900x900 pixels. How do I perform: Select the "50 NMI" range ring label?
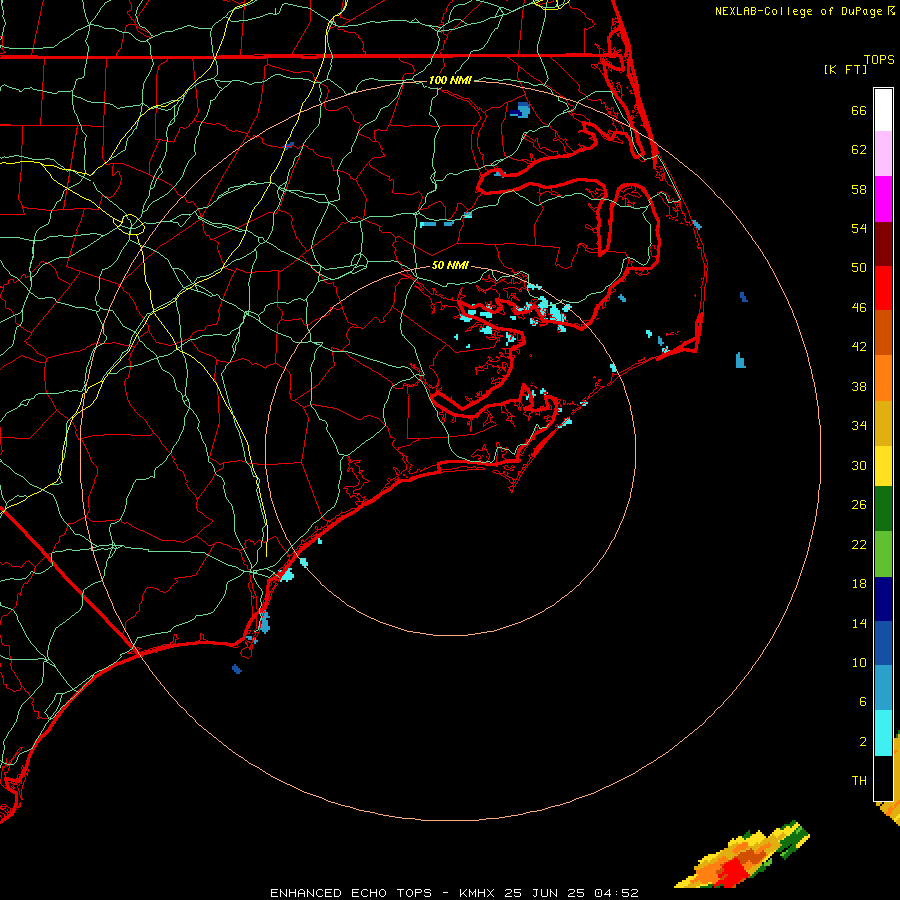(450, 265)
